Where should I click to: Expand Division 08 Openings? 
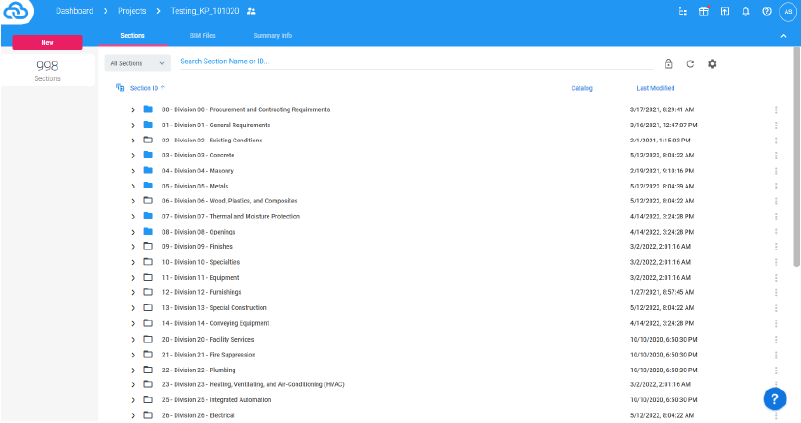(133, 232)
